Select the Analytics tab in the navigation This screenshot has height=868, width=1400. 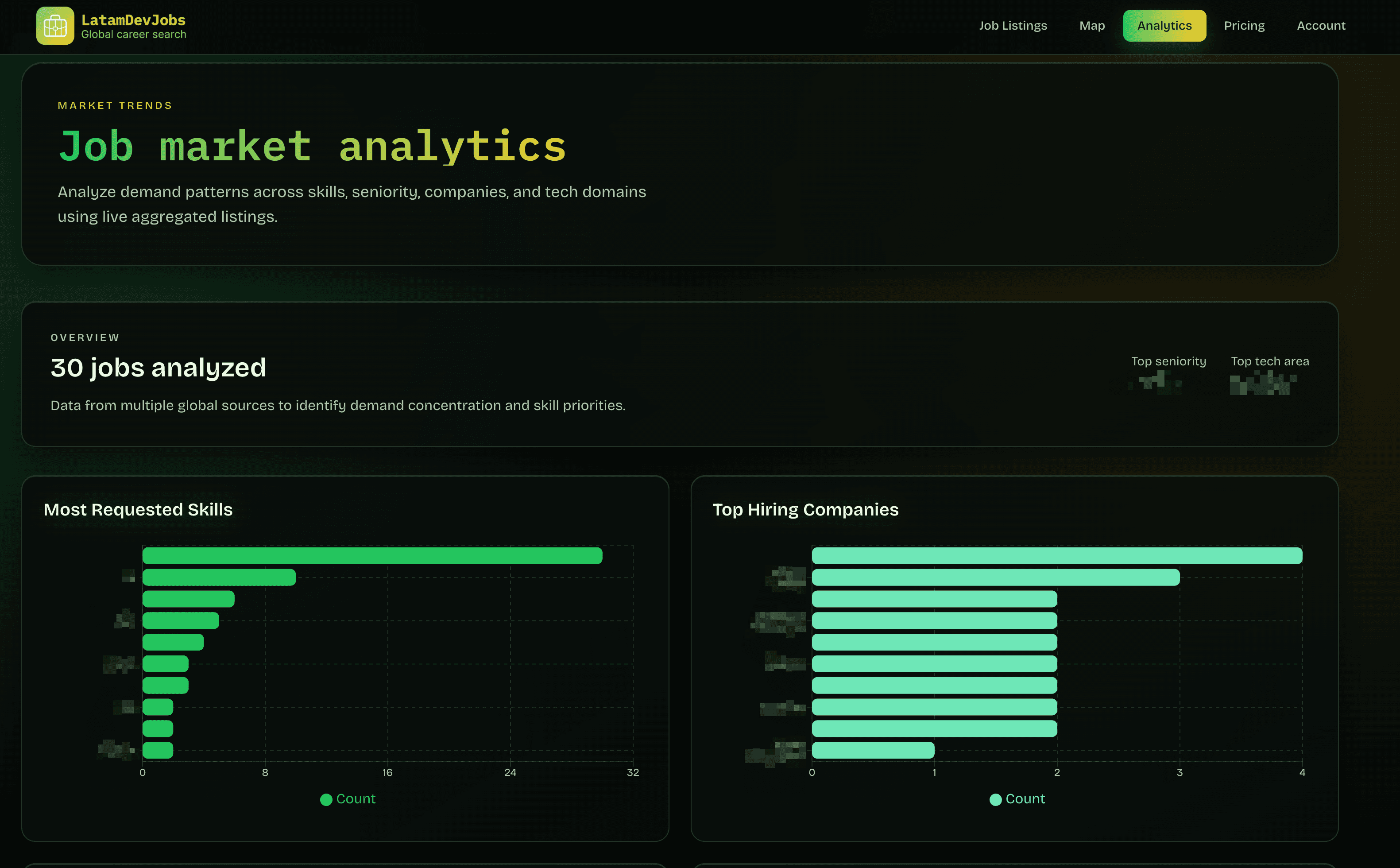click(x=1164, y=25)
